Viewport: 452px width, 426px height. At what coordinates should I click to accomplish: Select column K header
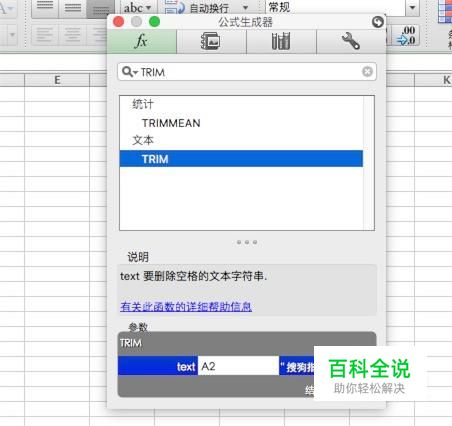click(x=433, y=80)
